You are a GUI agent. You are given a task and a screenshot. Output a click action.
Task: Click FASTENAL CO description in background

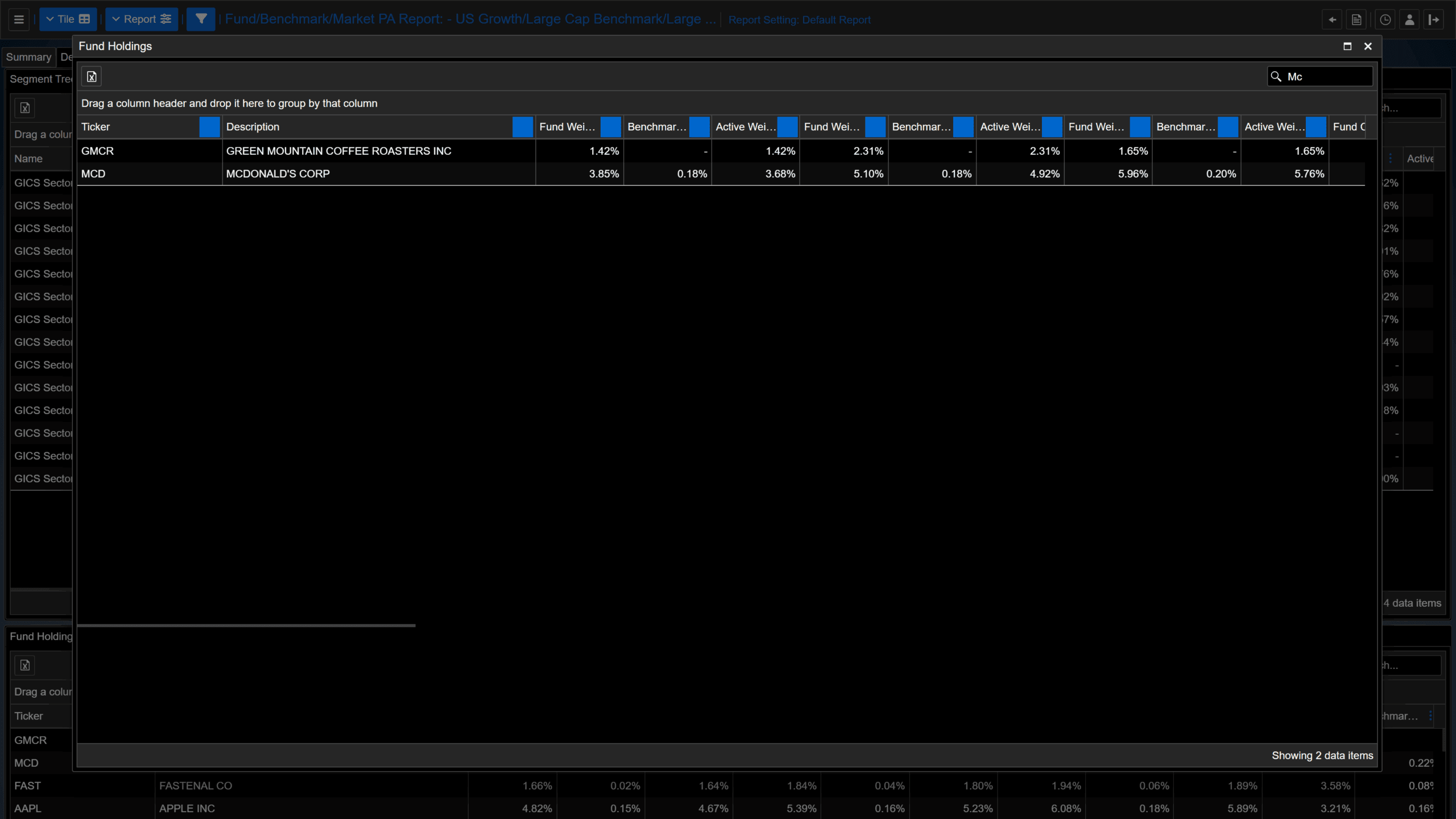pos(196,785)
